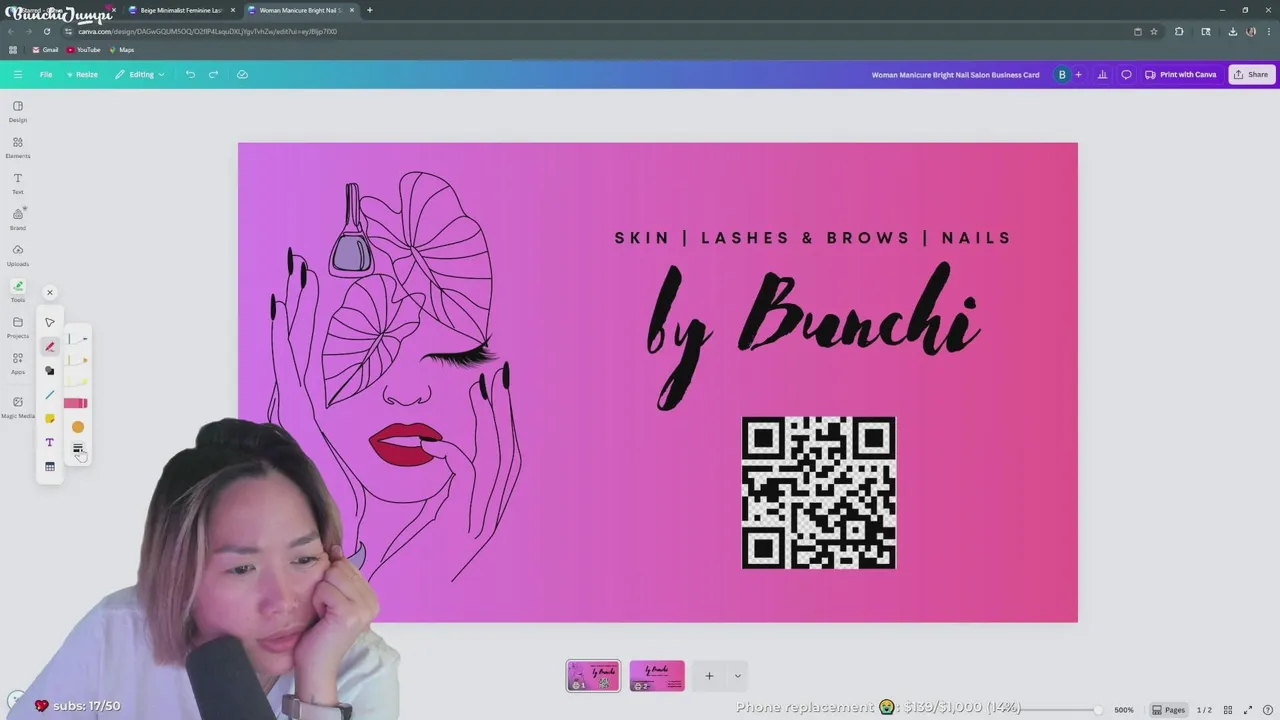Viewport: 1280px width, 720px height.
Task: Open stroke weight settings icon
Action: coord(78,449)
